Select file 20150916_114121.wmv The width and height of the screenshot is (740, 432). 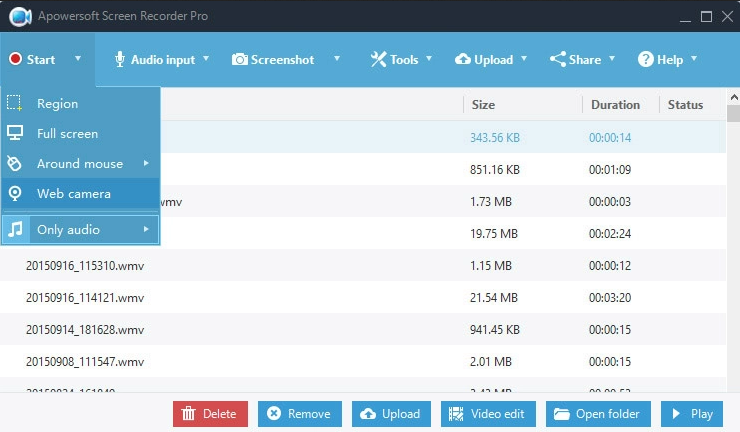(x=85, y=298)
